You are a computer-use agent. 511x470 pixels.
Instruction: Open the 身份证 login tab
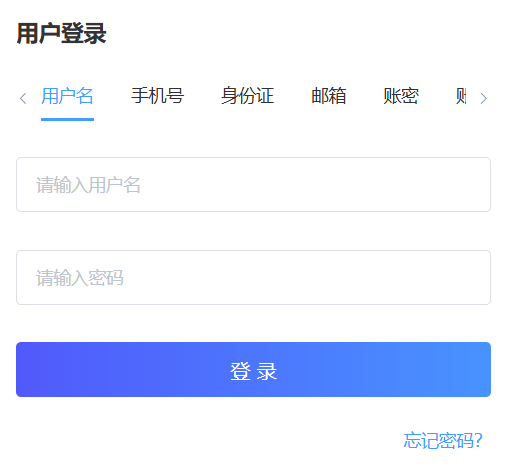coord(247,96)
